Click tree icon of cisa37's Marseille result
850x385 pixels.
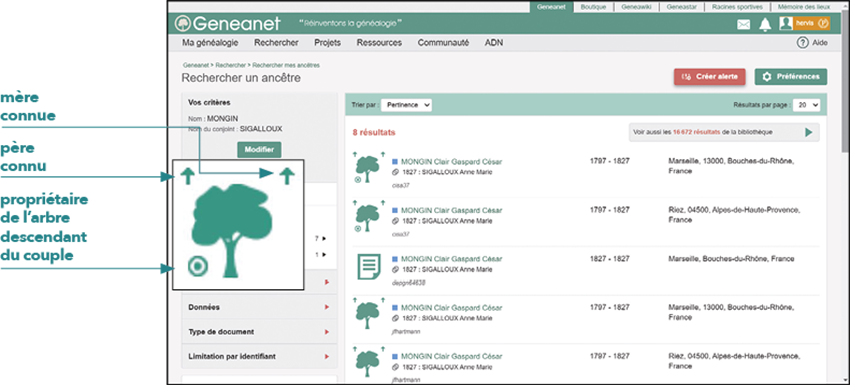(x=368, y=169)
